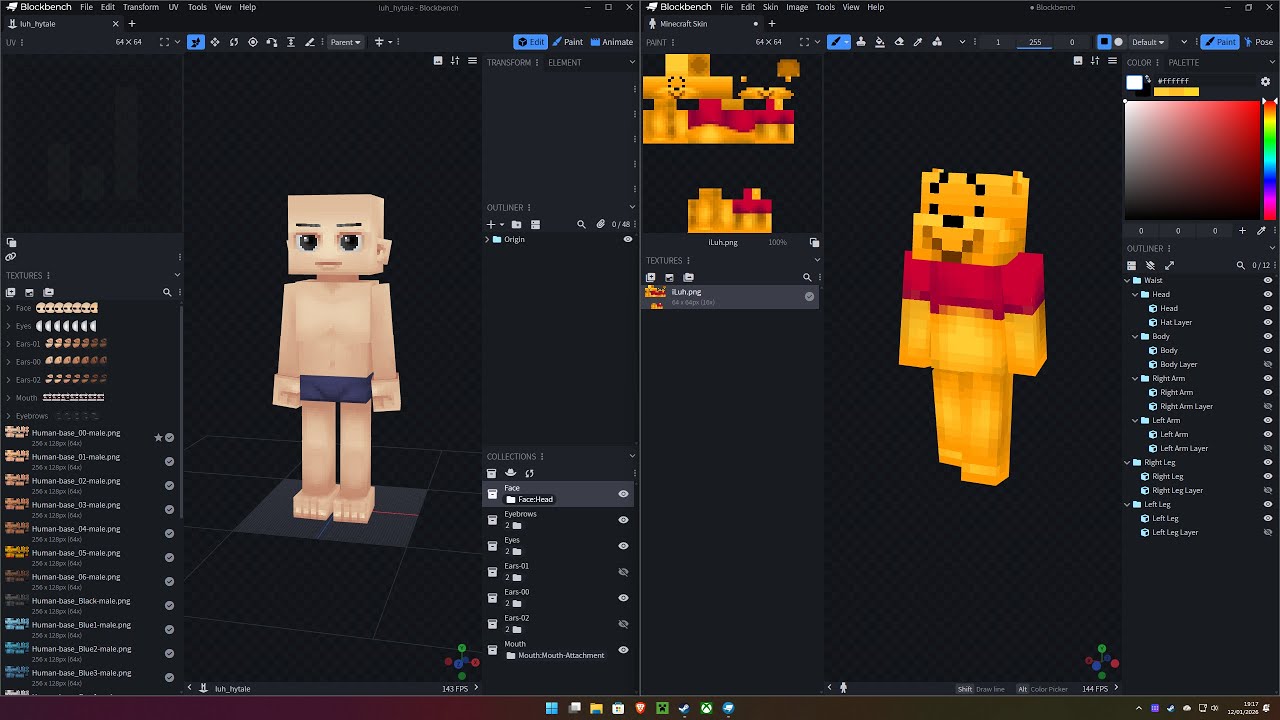This screenshot has width=1280, height=720.
Task: Select the Draw Shape tool
Action: pos(937,42)
